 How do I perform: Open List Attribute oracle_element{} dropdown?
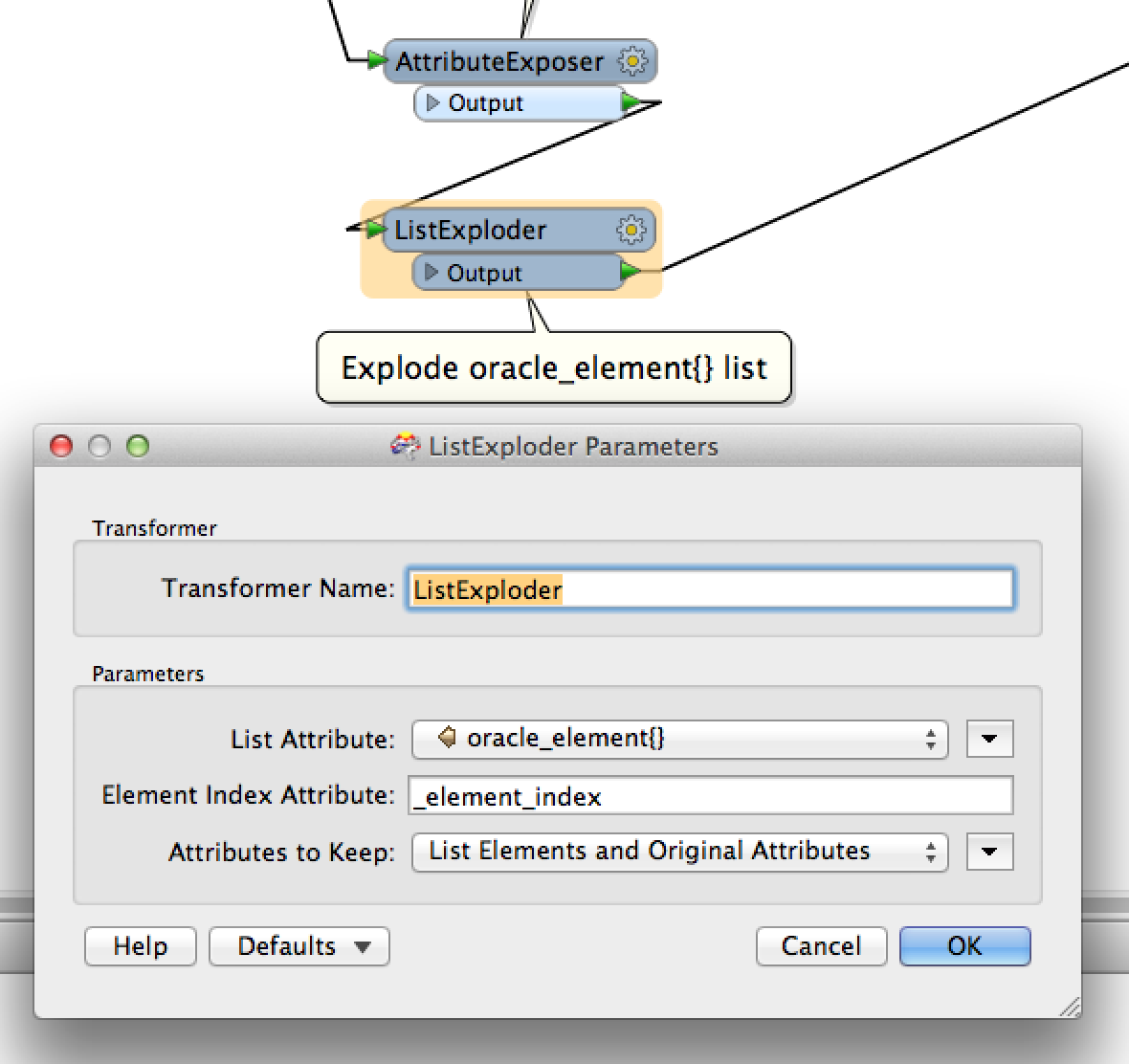(679, 739)
